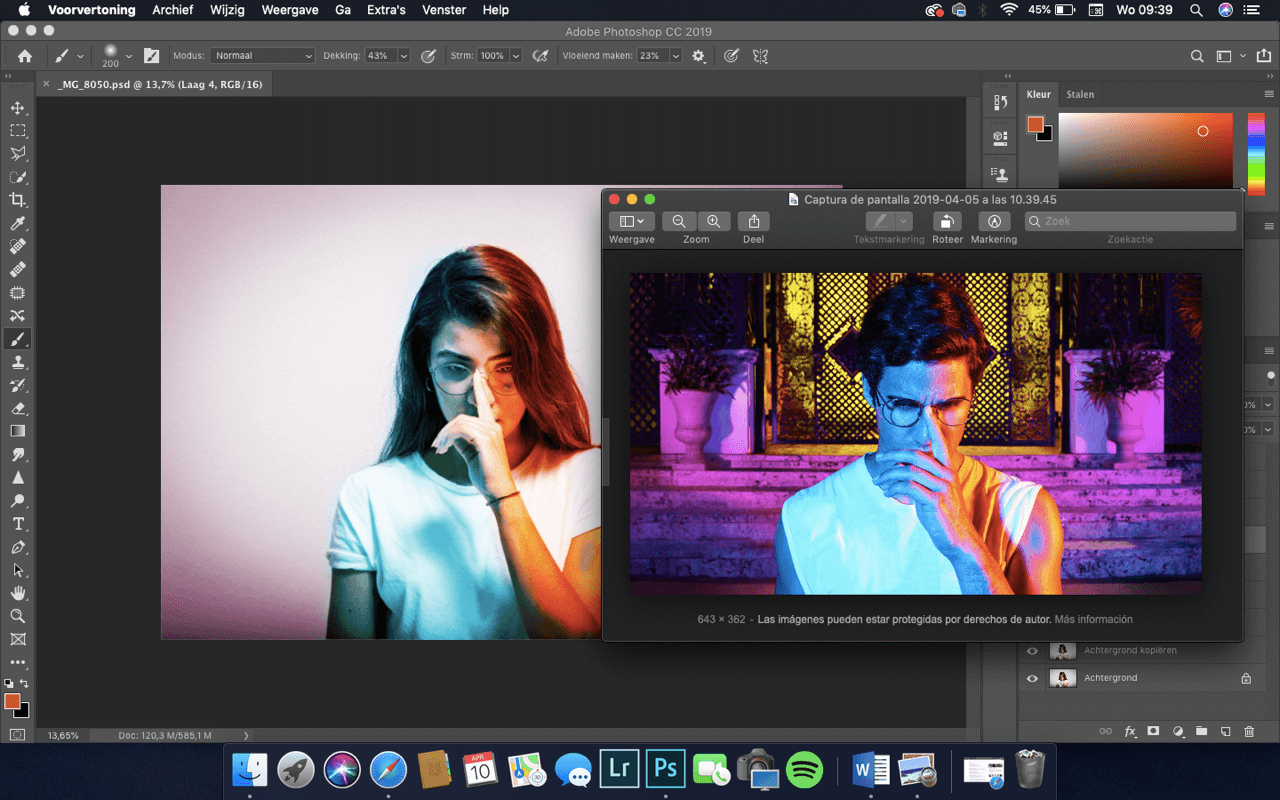Select the Zoom tool in the toolbar
This screenshot has height=800, width=1280.
click(18, 616)
